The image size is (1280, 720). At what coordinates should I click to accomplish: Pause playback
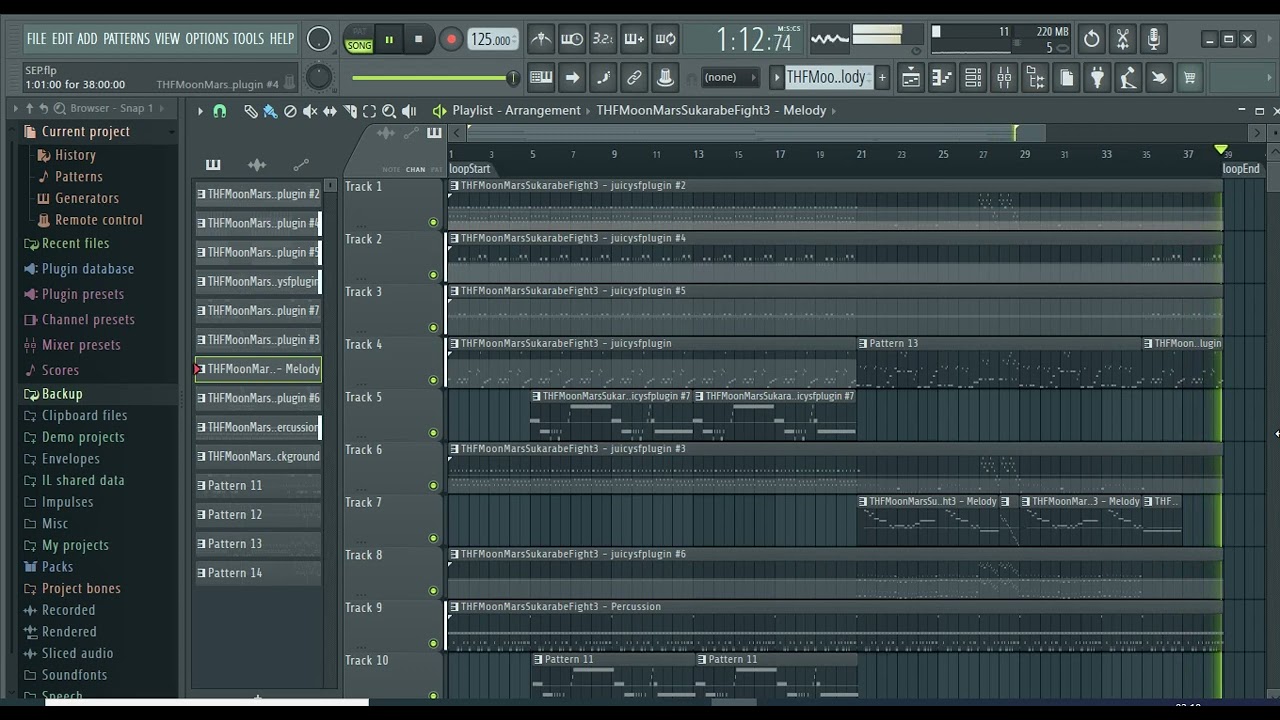(x=389, y=40)
